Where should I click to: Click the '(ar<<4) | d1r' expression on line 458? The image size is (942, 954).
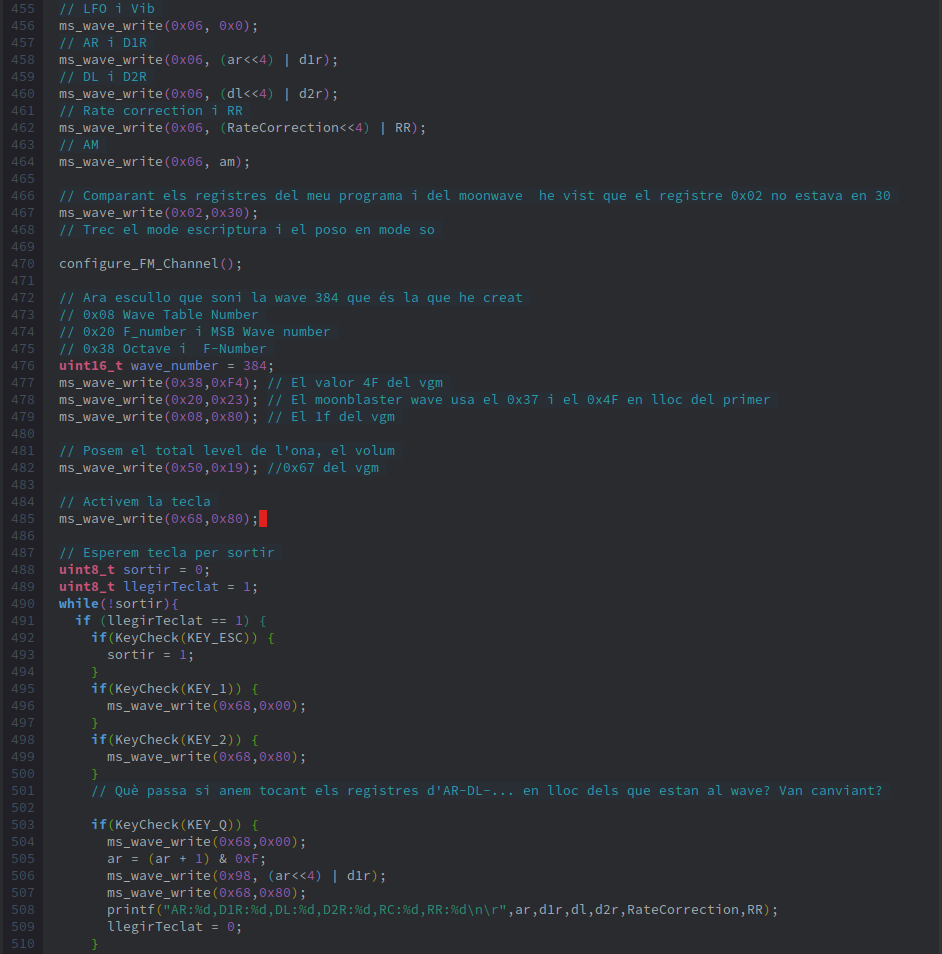pos(274,60)
